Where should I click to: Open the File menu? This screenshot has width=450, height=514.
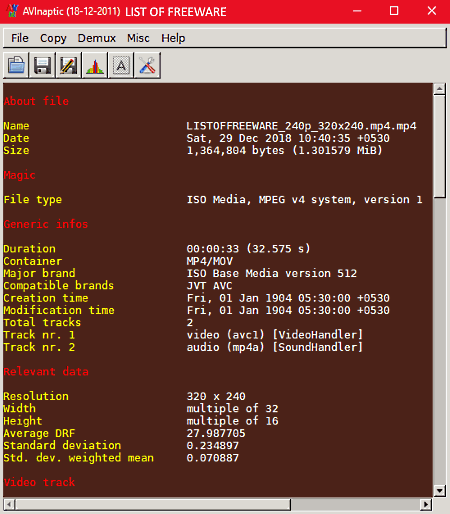(20, 38)
